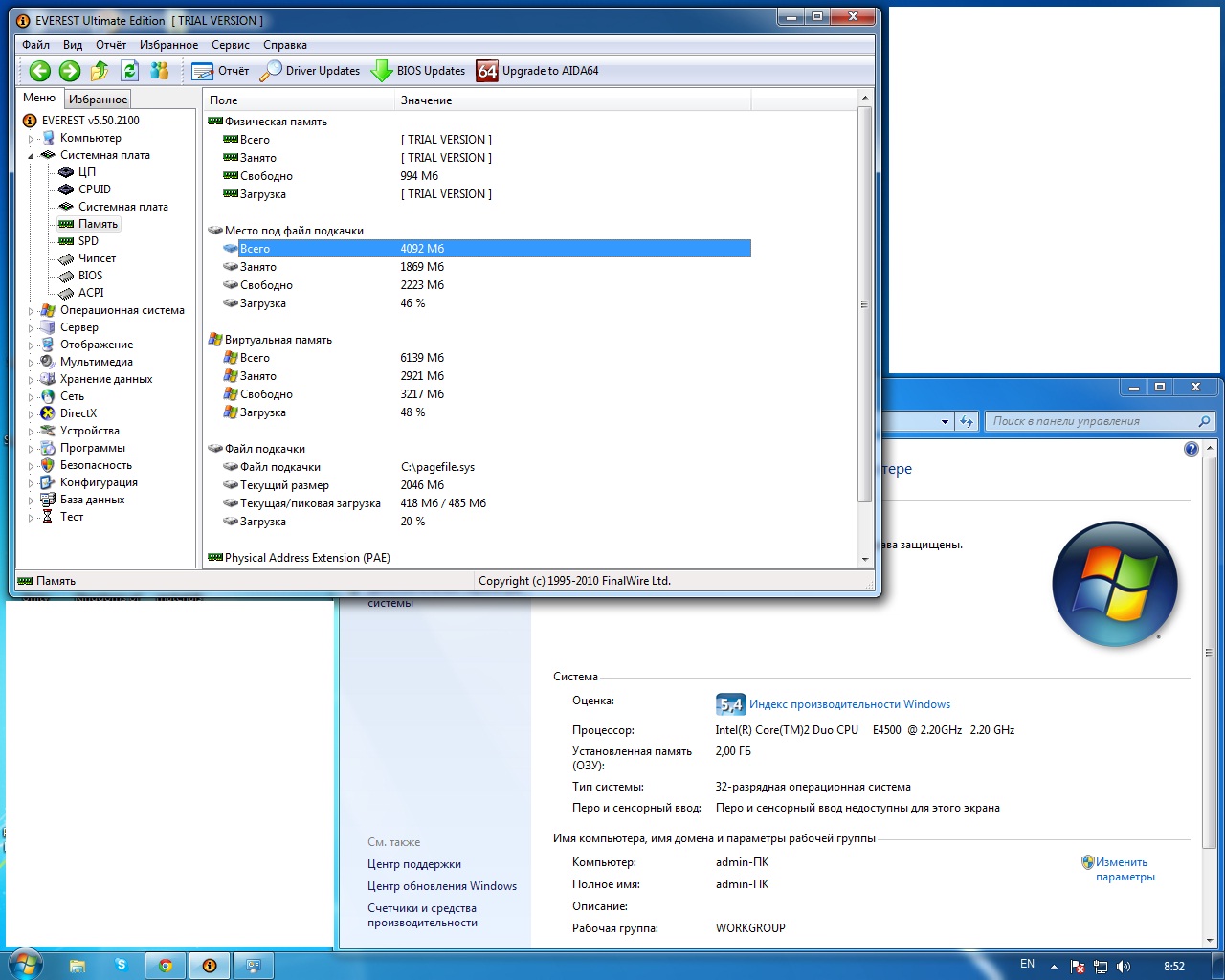Select Системная плата sub-item icon

[66, 207]
